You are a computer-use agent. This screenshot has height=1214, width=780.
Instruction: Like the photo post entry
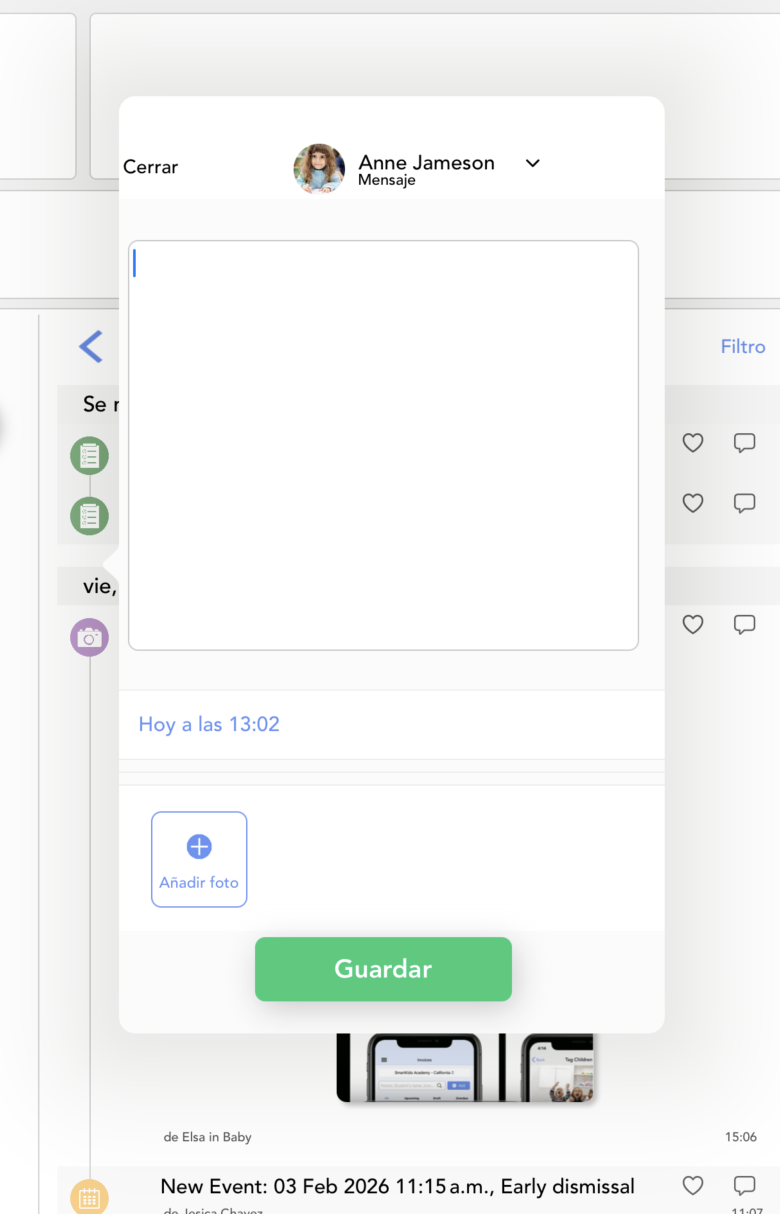click(x=693, y=624)
